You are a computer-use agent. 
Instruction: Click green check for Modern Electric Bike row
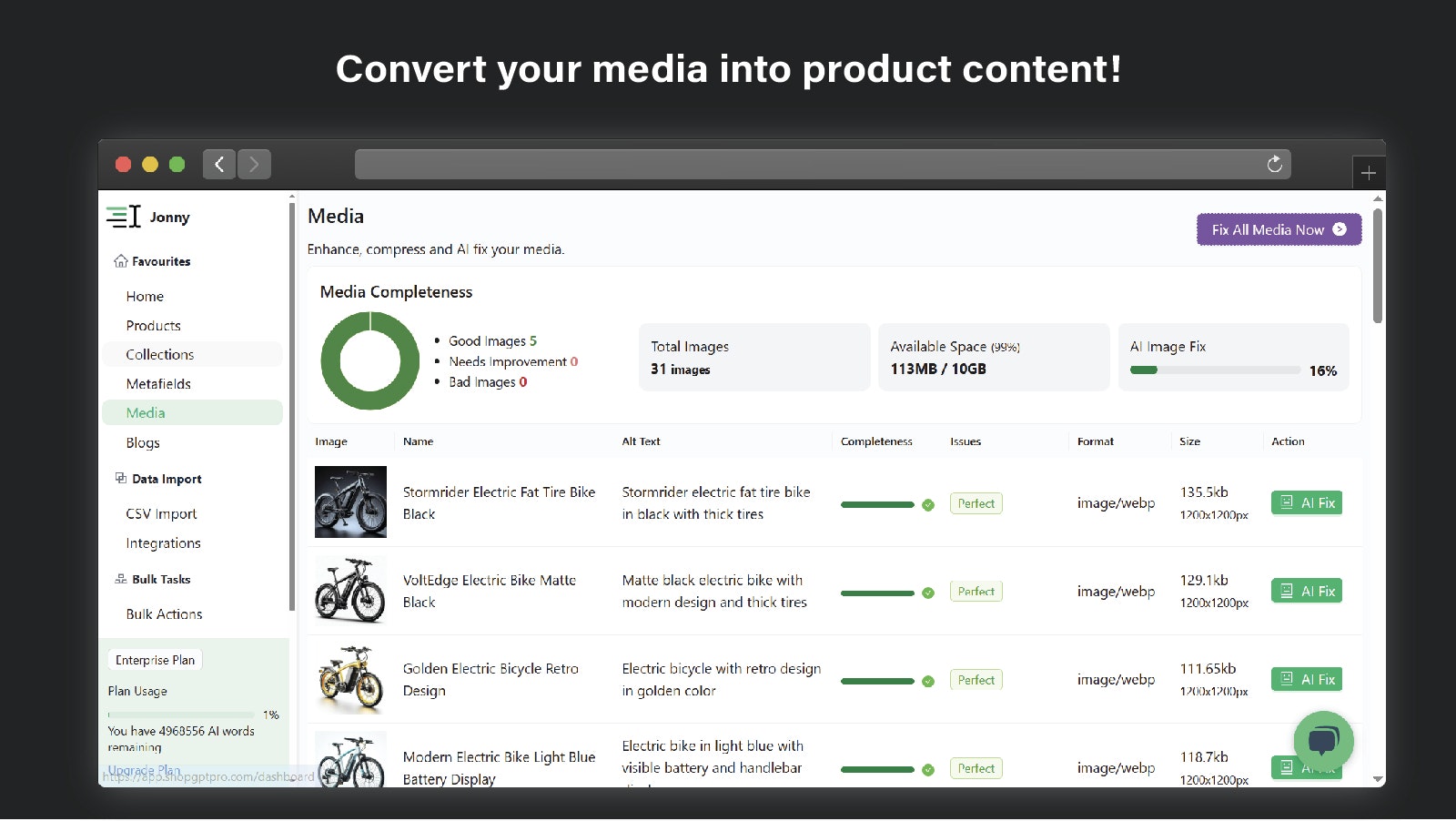tap(928, 770)
